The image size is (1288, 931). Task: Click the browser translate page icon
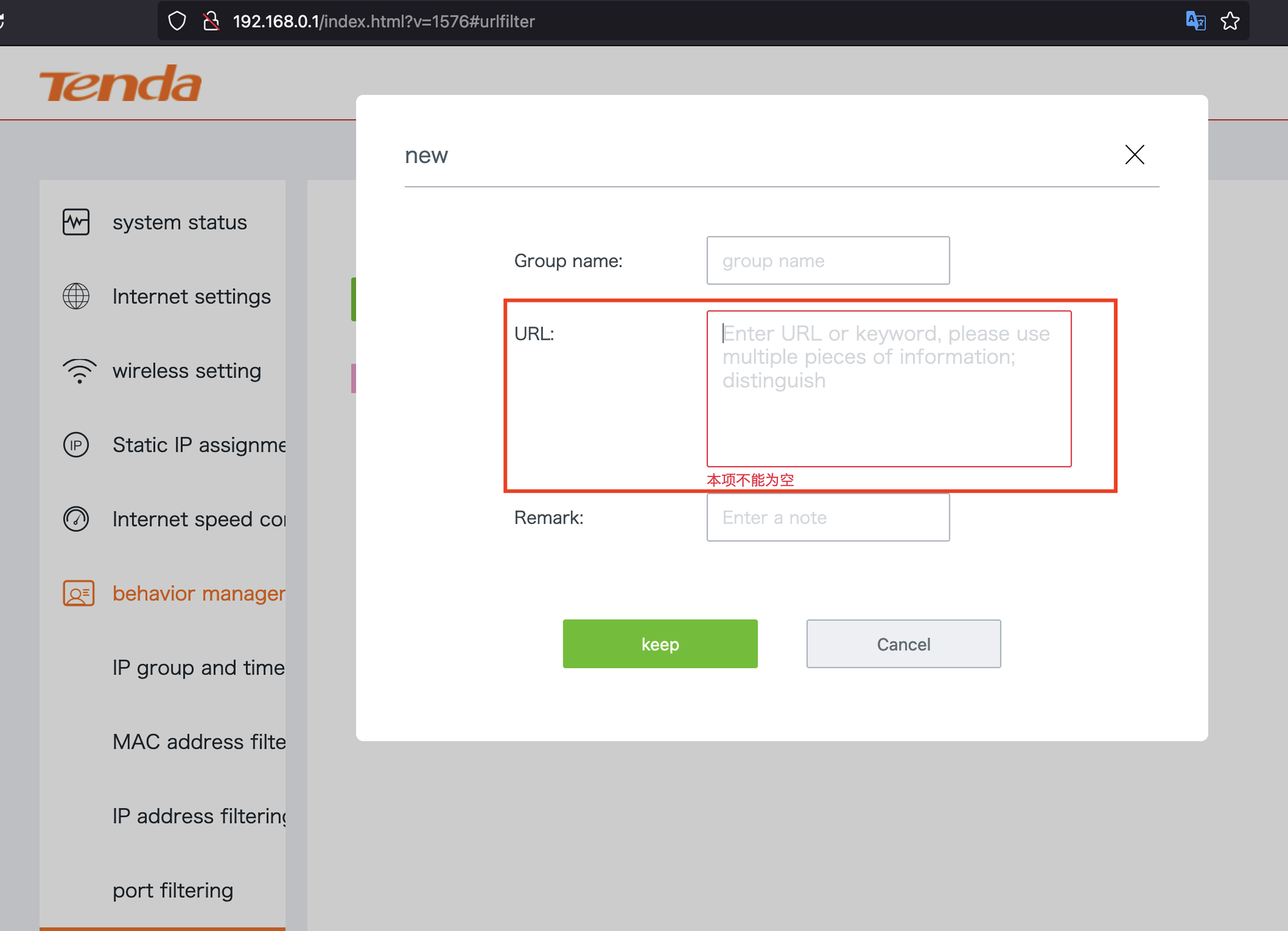pyautogui.click(x=1195, y=21)
